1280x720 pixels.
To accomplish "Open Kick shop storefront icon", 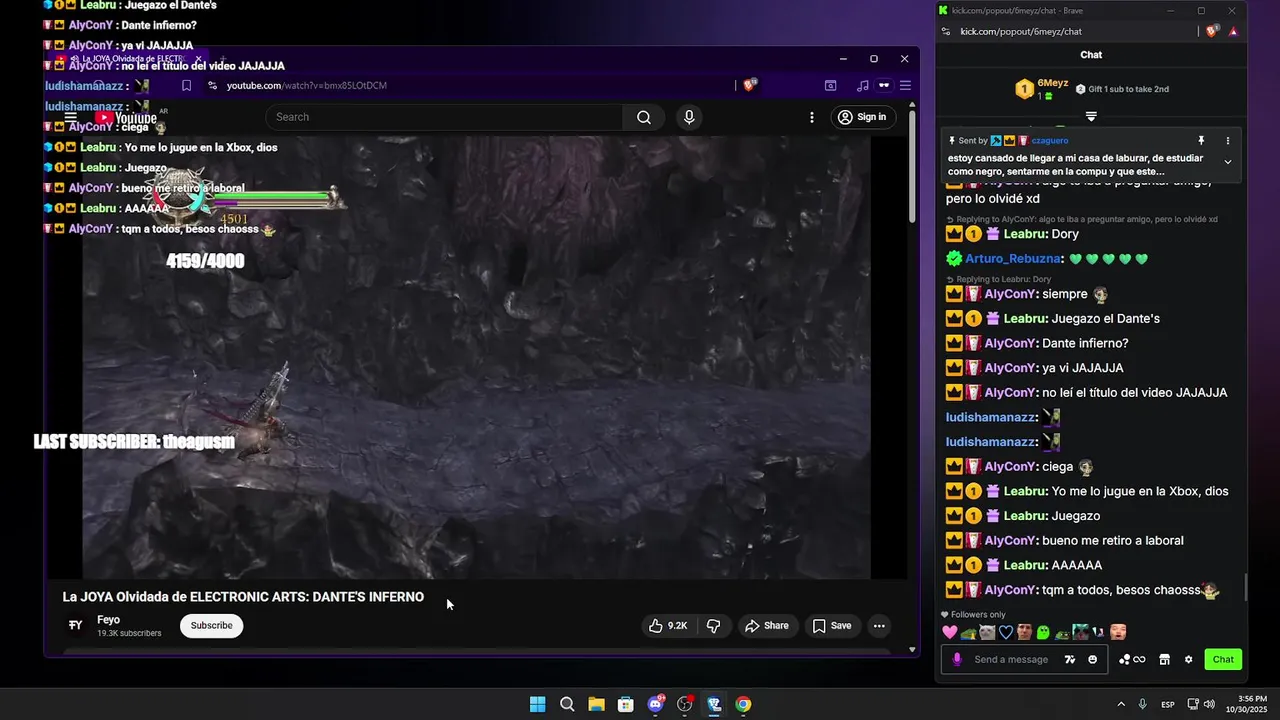I will pos(1164,659).
